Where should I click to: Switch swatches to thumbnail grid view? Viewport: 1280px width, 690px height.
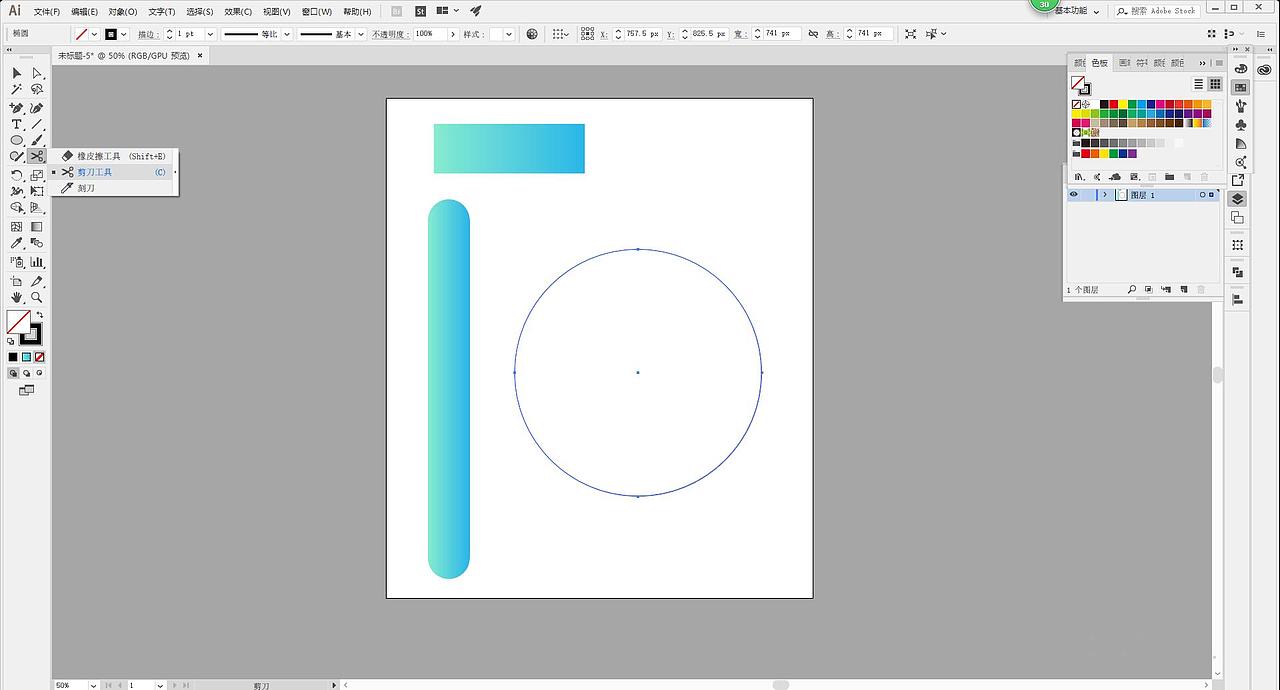tap(1215, 84)
